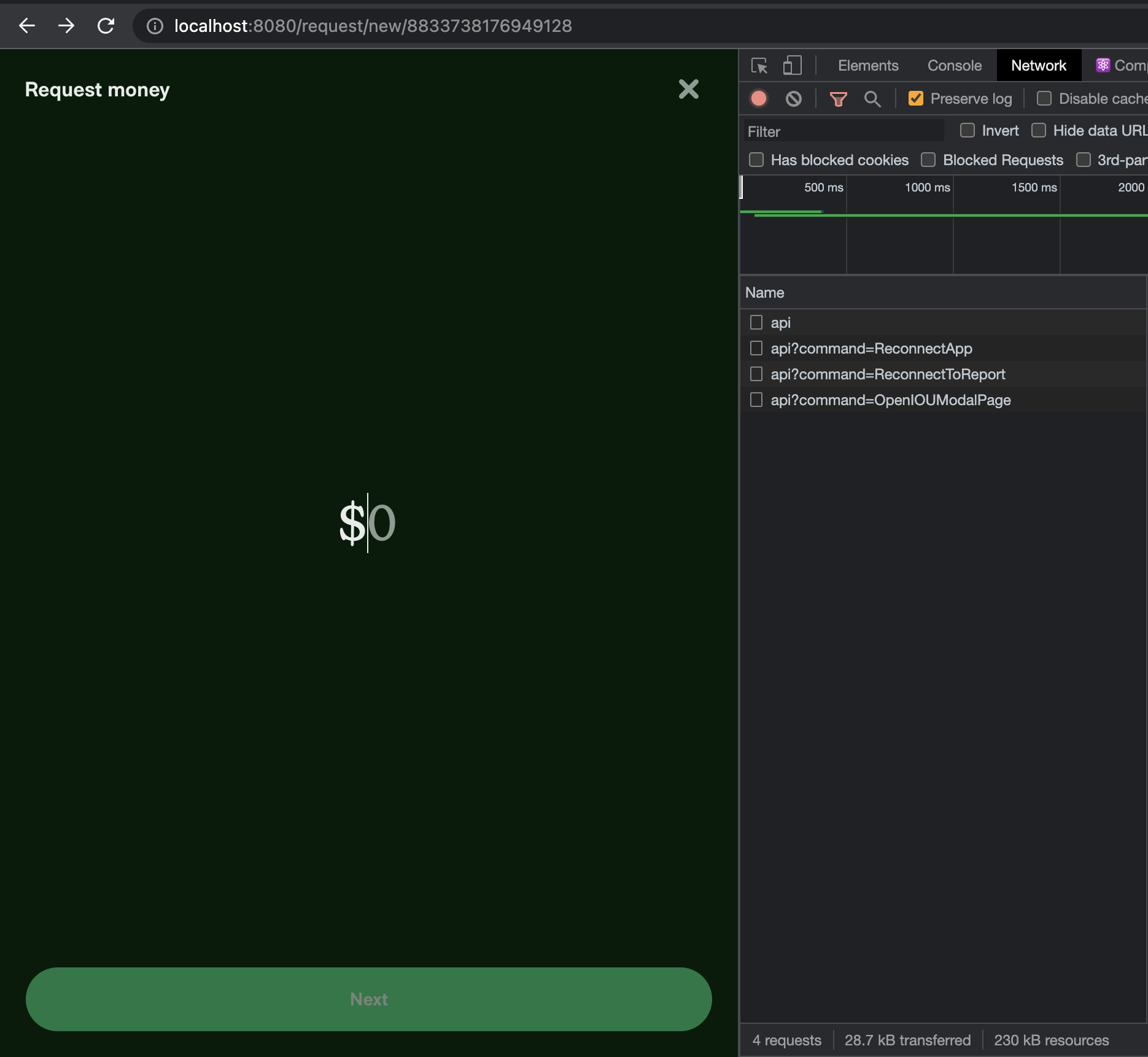1148x1057 pixels.
Task: Clear the network log icon
Action: click(x=794, y=99)
